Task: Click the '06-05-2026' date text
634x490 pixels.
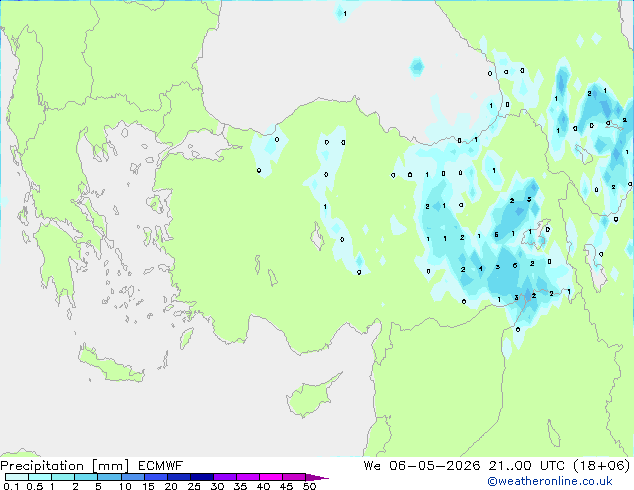Action: (435, 466)
